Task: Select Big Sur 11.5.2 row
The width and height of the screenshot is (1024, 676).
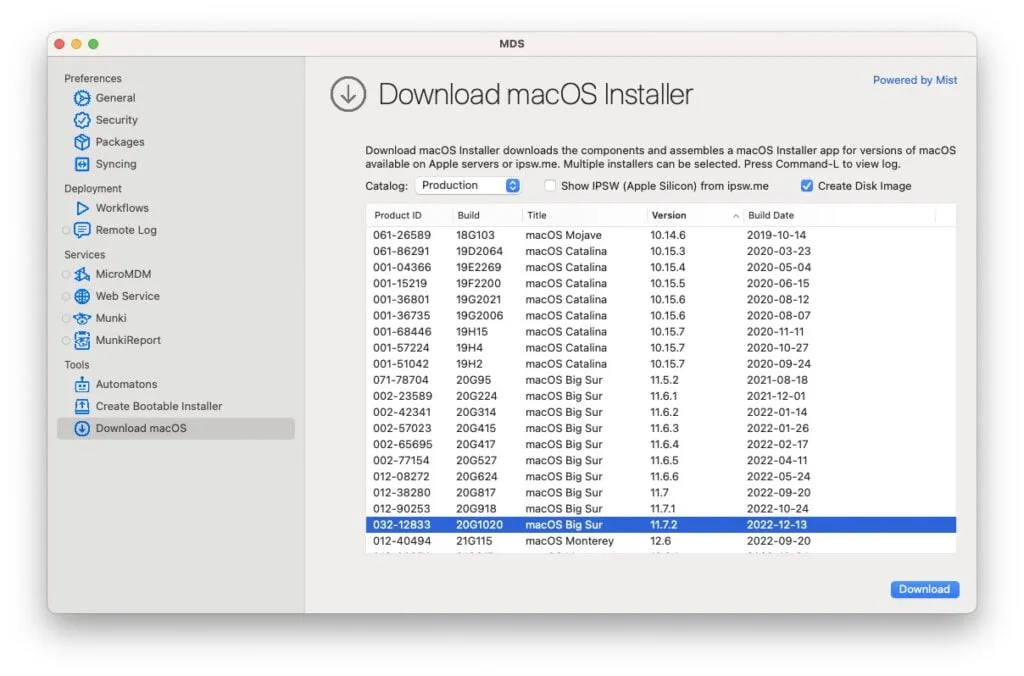Action: [661, 380]
